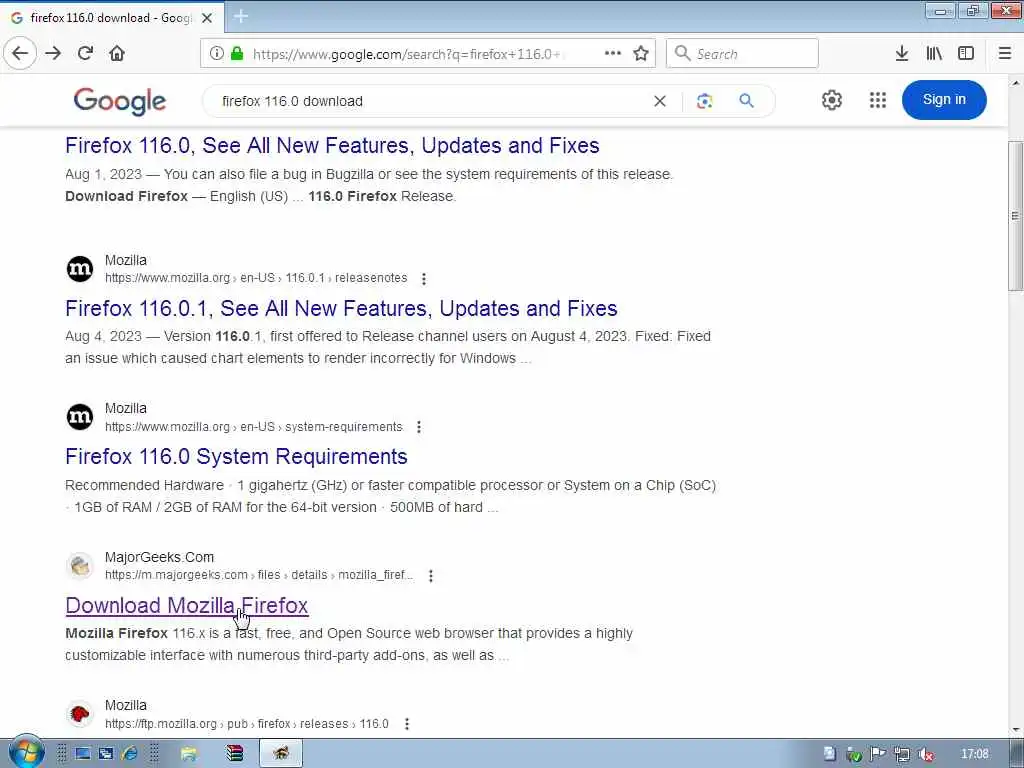Click the scrollbar up arrow
Image resolution: width=1024 pixels, height=768 pixels.
[1015, 83]
